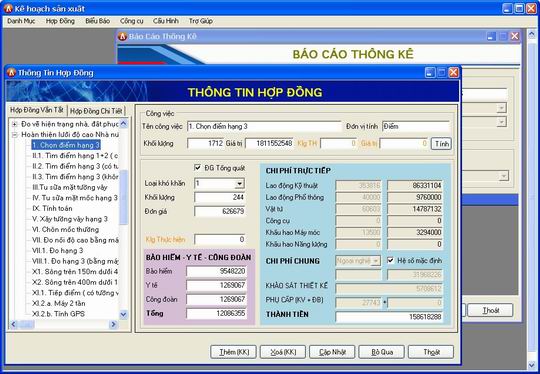Click the Đơn vị tính input field
This screenshot has width=540, height=374.
pyautogui.click(x=416, y=126)
